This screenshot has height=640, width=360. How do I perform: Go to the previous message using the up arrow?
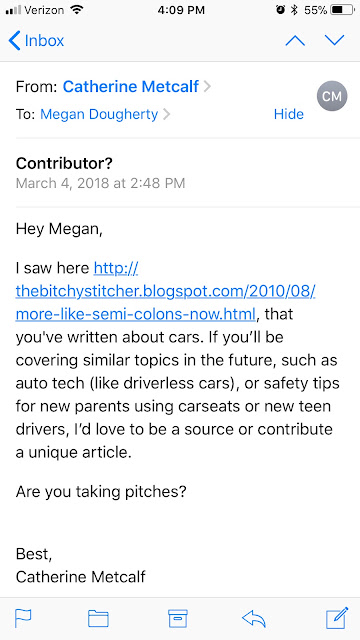pos(296,40)
